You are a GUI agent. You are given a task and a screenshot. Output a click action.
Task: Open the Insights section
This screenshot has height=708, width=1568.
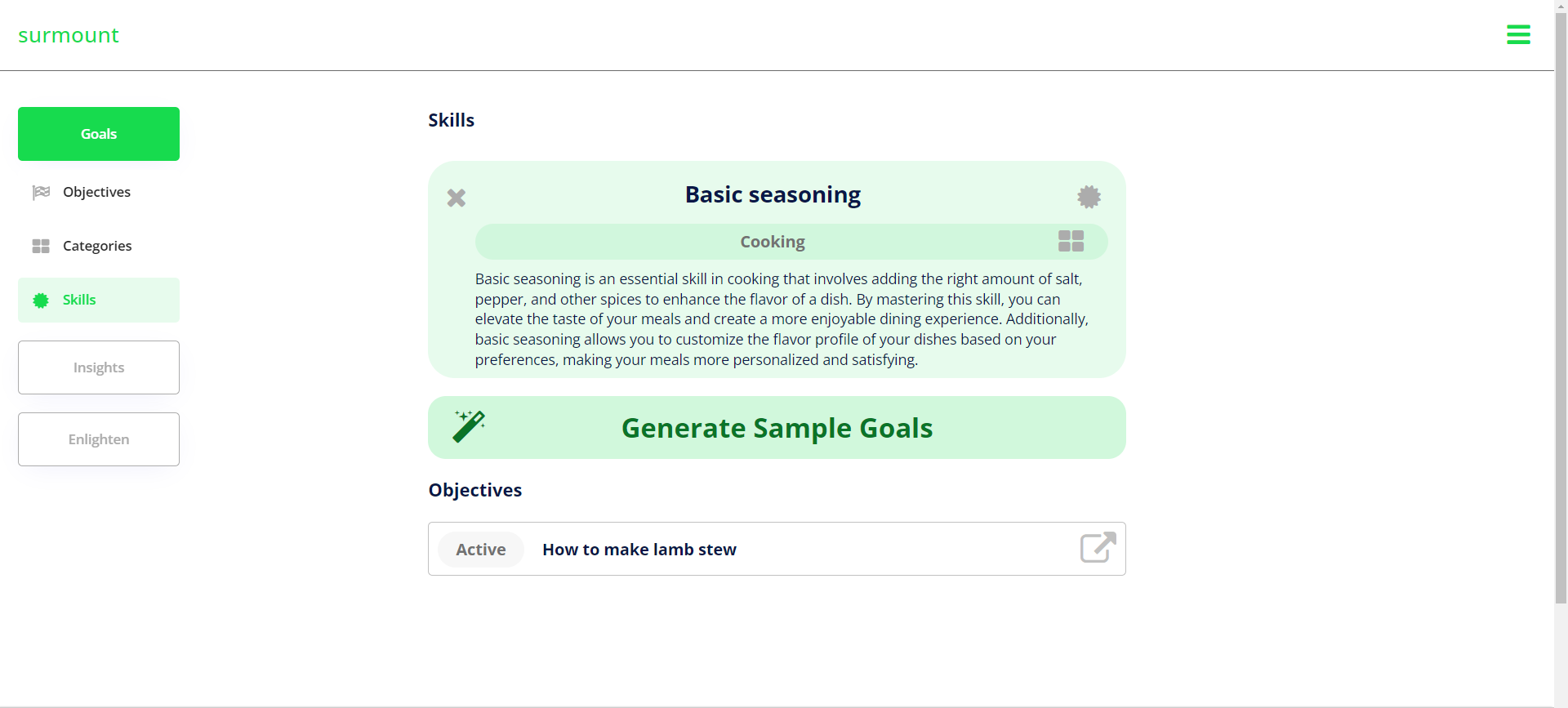pos(99,367)
